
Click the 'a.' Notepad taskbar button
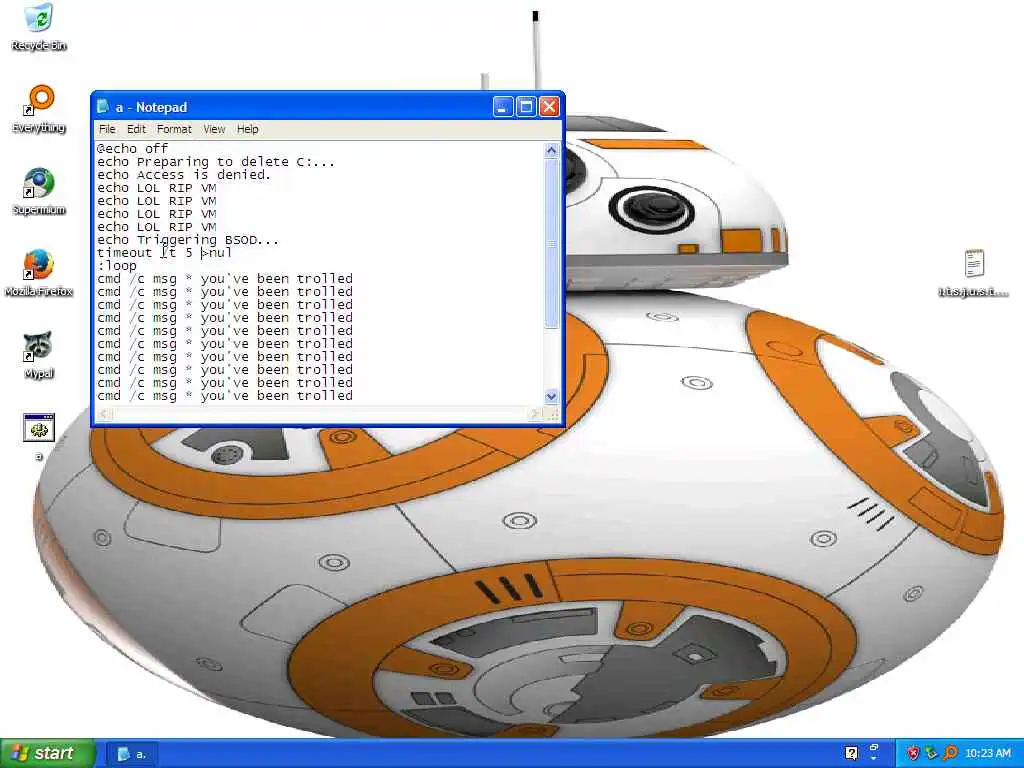point(133,754)
